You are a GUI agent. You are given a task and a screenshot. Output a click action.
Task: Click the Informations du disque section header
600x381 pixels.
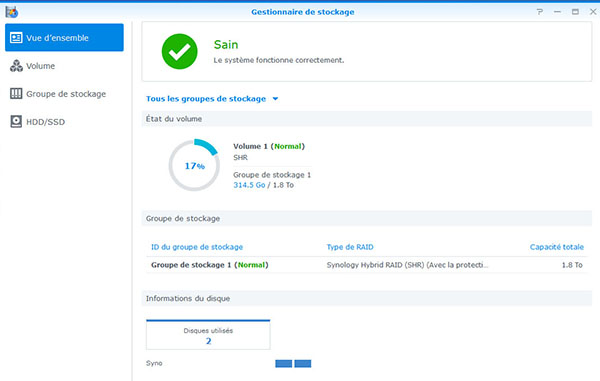[367, 298]
